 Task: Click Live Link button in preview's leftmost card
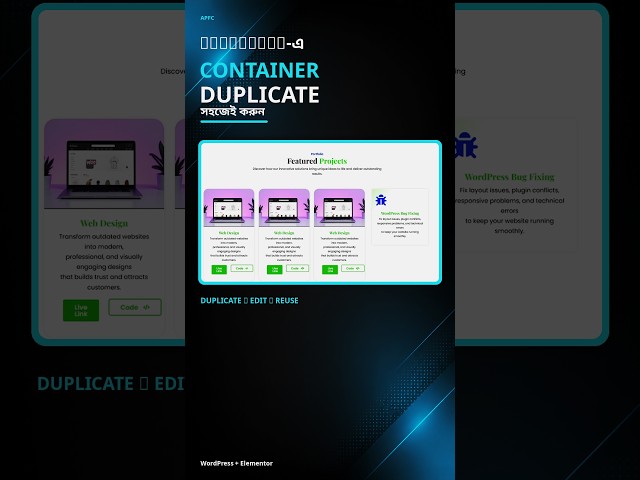(219, 270)
